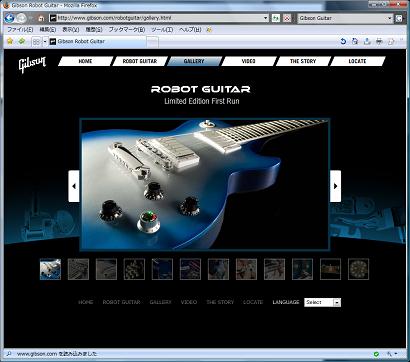Open the 表示(V) menu
The width and height of the screenshot is (410, 362).
[71, 30]
